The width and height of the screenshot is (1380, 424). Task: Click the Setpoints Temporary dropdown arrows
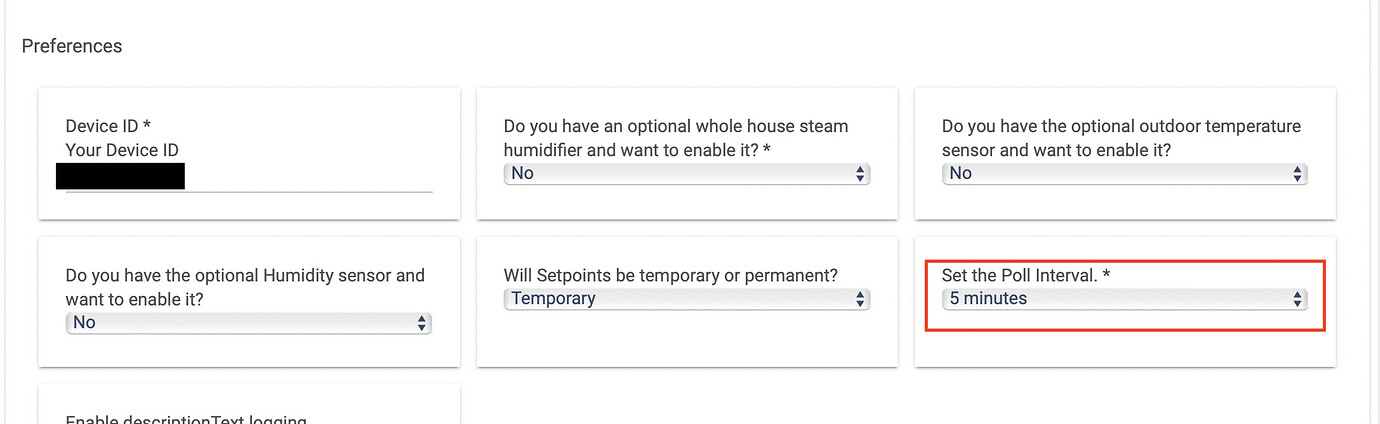[x=860, y=299]
